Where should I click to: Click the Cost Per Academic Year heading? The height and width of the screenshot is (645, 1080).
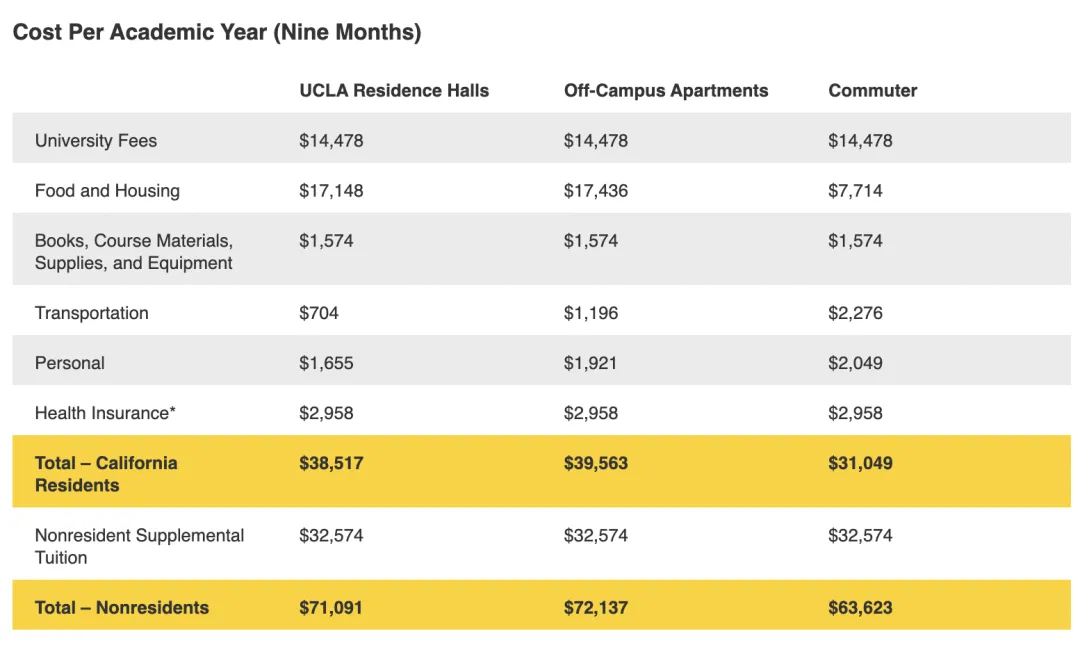click(x=217, y=32)
